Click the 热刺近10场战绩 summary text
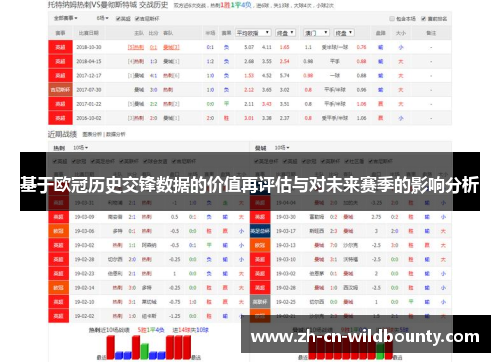The image size is (500, 362). (109, 330)
